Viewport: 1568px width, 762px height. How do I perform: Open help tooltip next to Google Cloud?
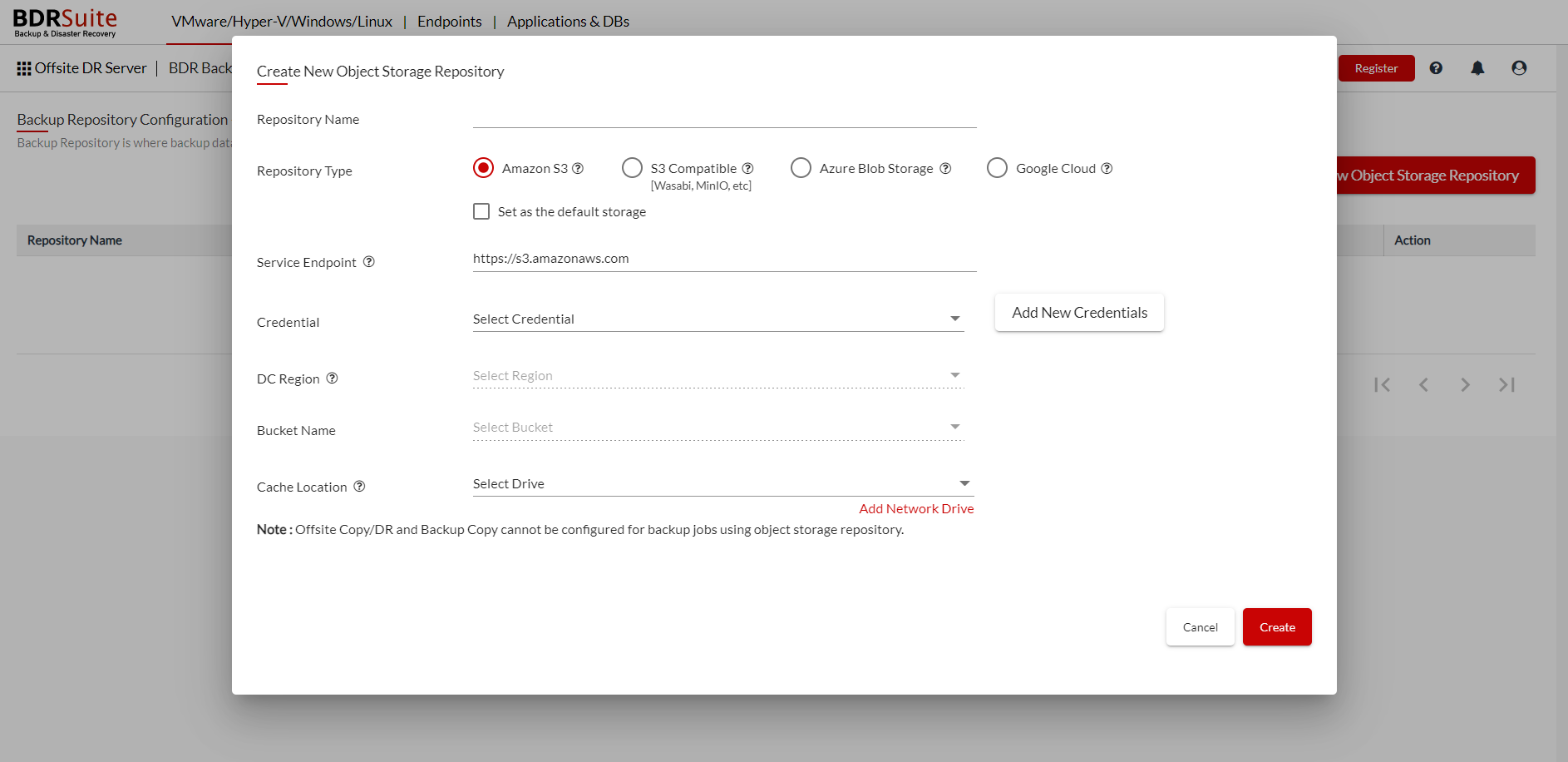click(1107, 168)
